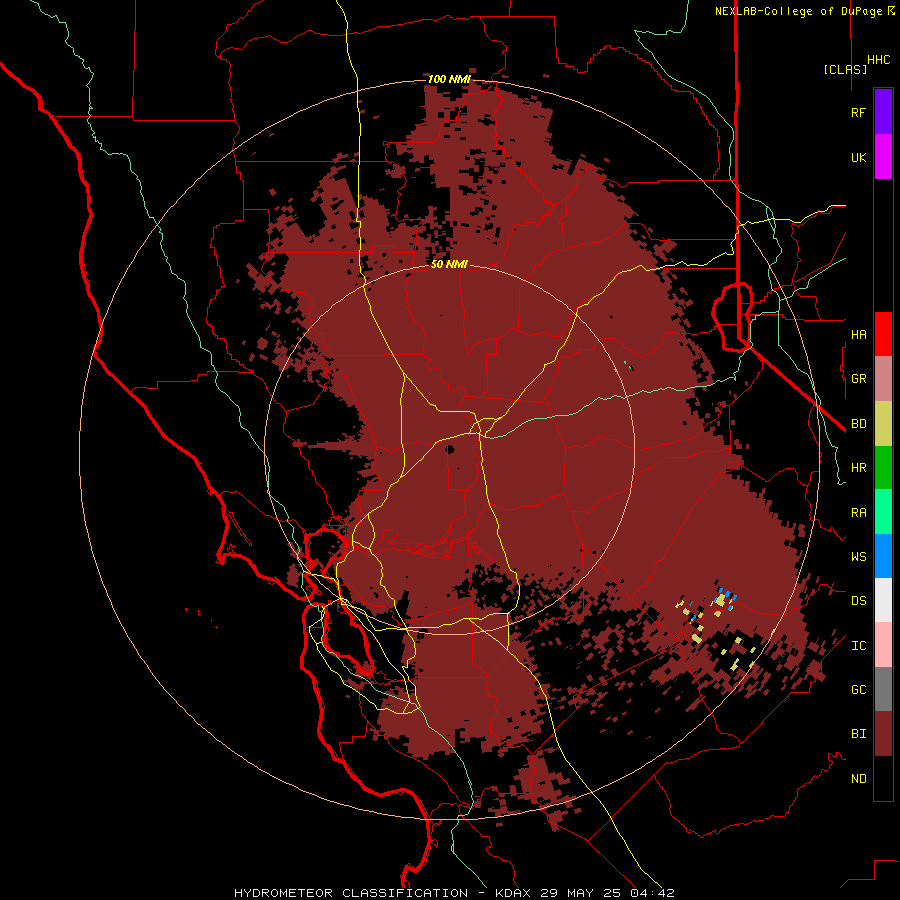Click the "RF" legend label
The height and width of the screenshot is (900, 900).
858,112
